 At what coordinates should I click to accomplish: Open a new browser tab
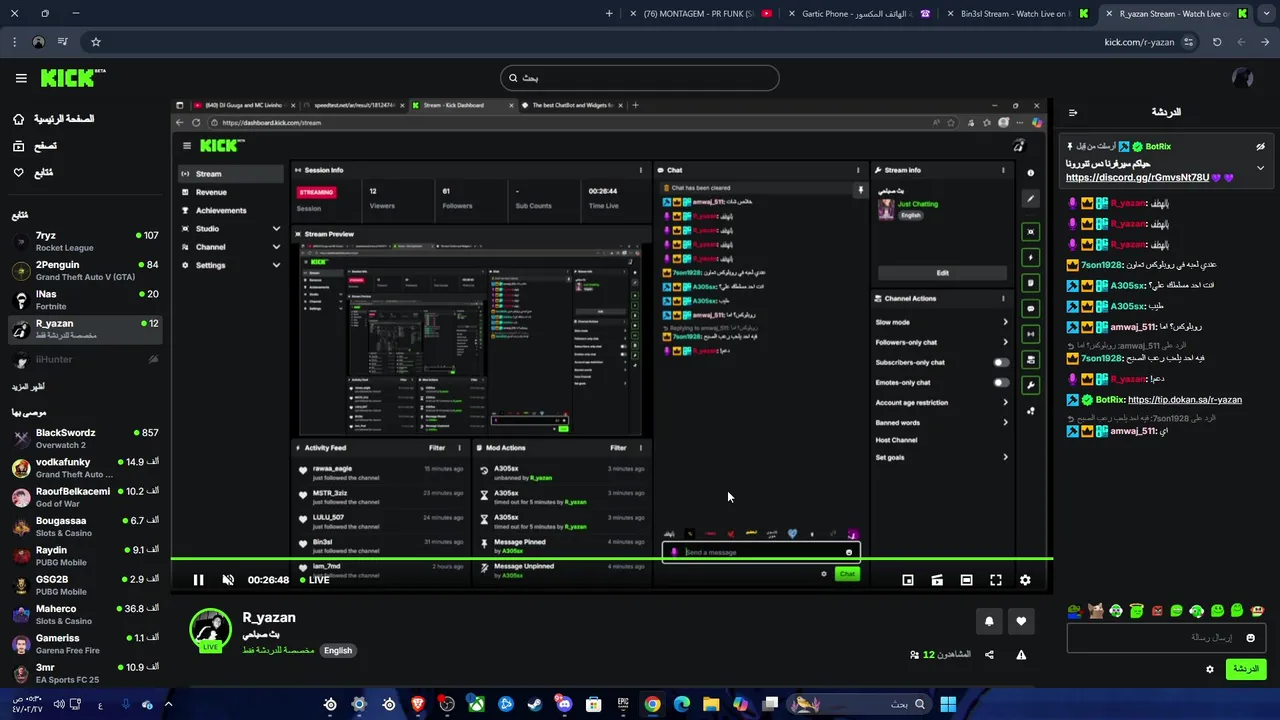(x=609, y=14)
